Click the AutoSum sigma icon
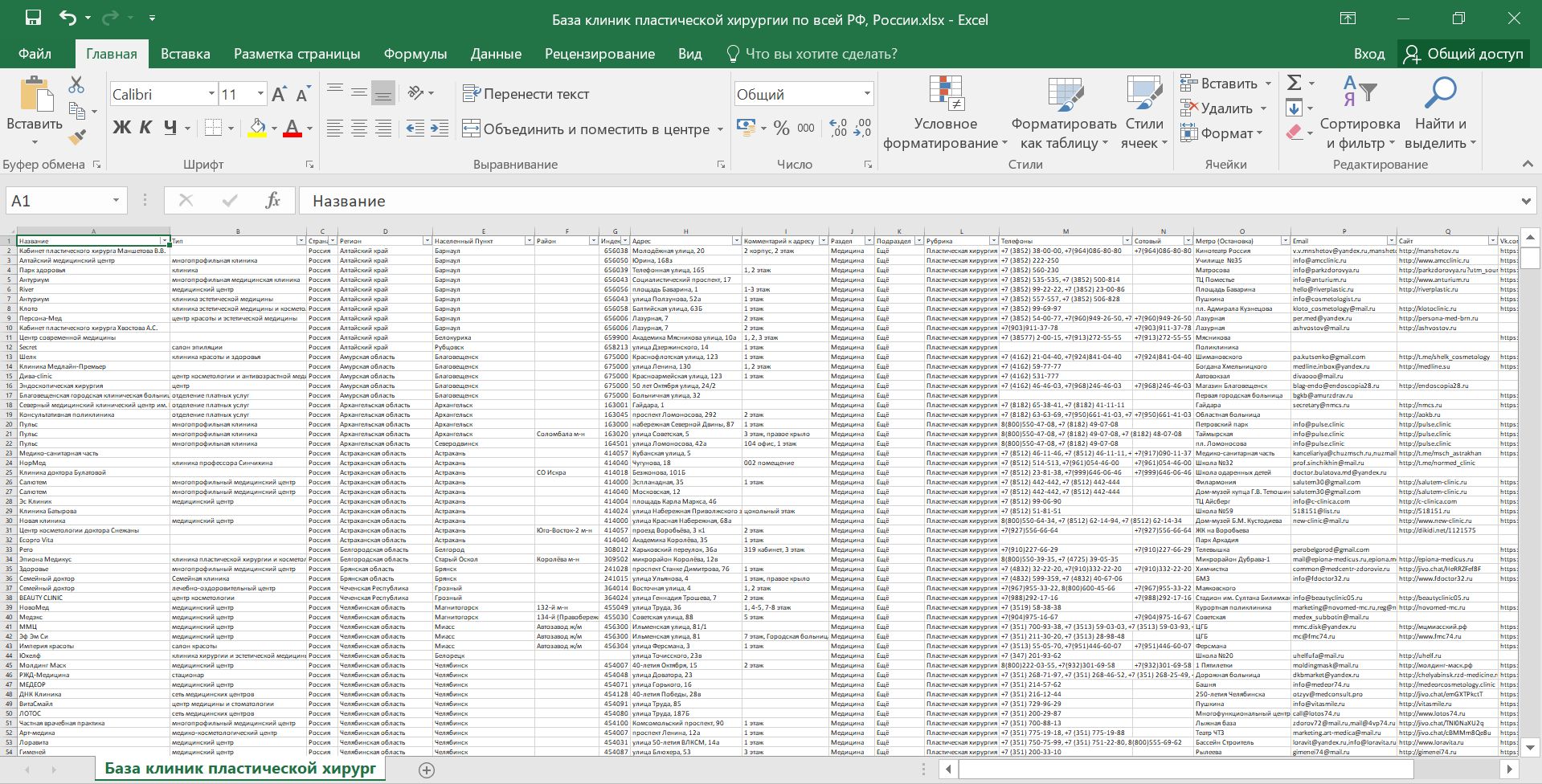 pyautogui.click(x=1294, y=83)
